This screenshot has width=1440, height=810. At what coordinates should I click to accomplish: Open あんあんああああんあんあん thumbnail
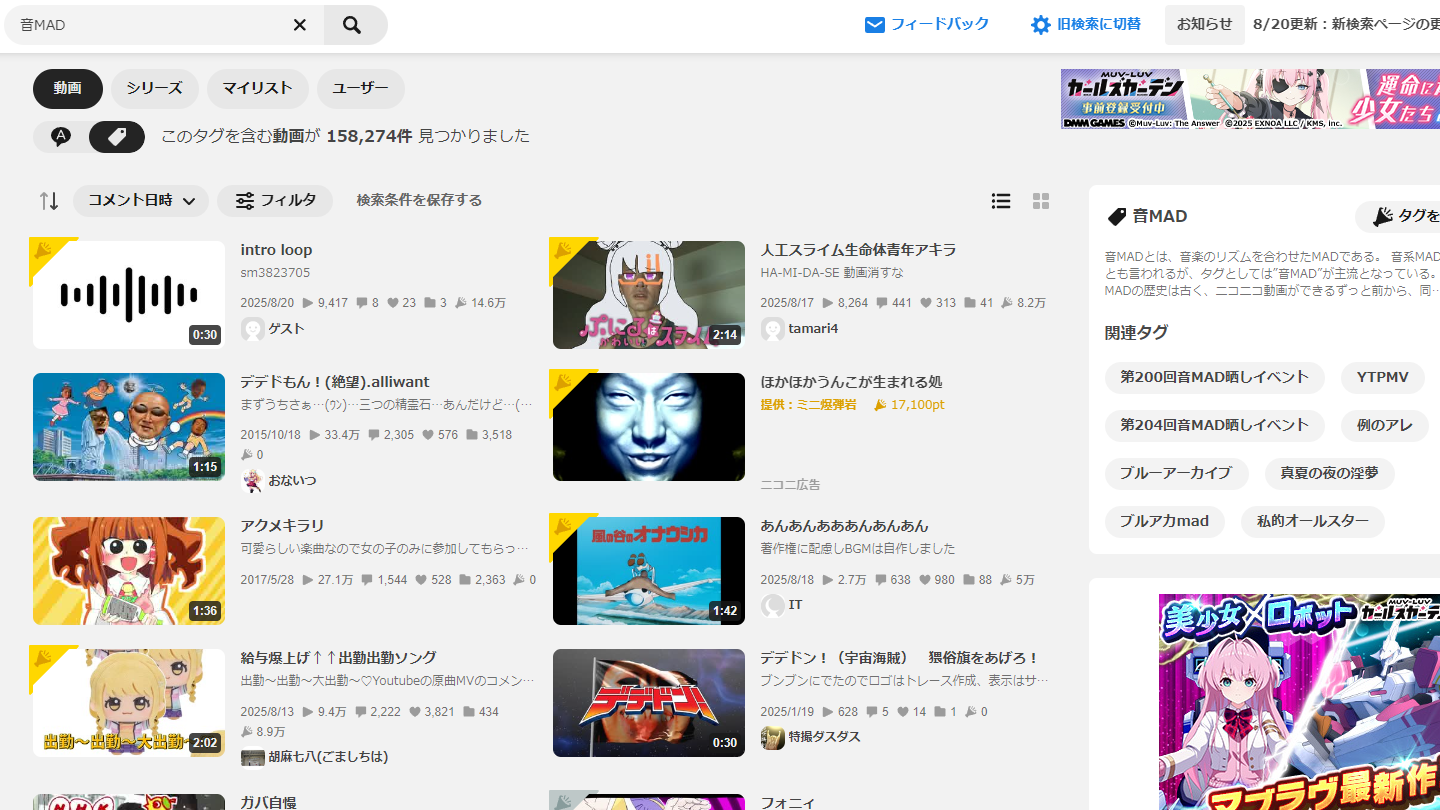(x=649, y=571)
